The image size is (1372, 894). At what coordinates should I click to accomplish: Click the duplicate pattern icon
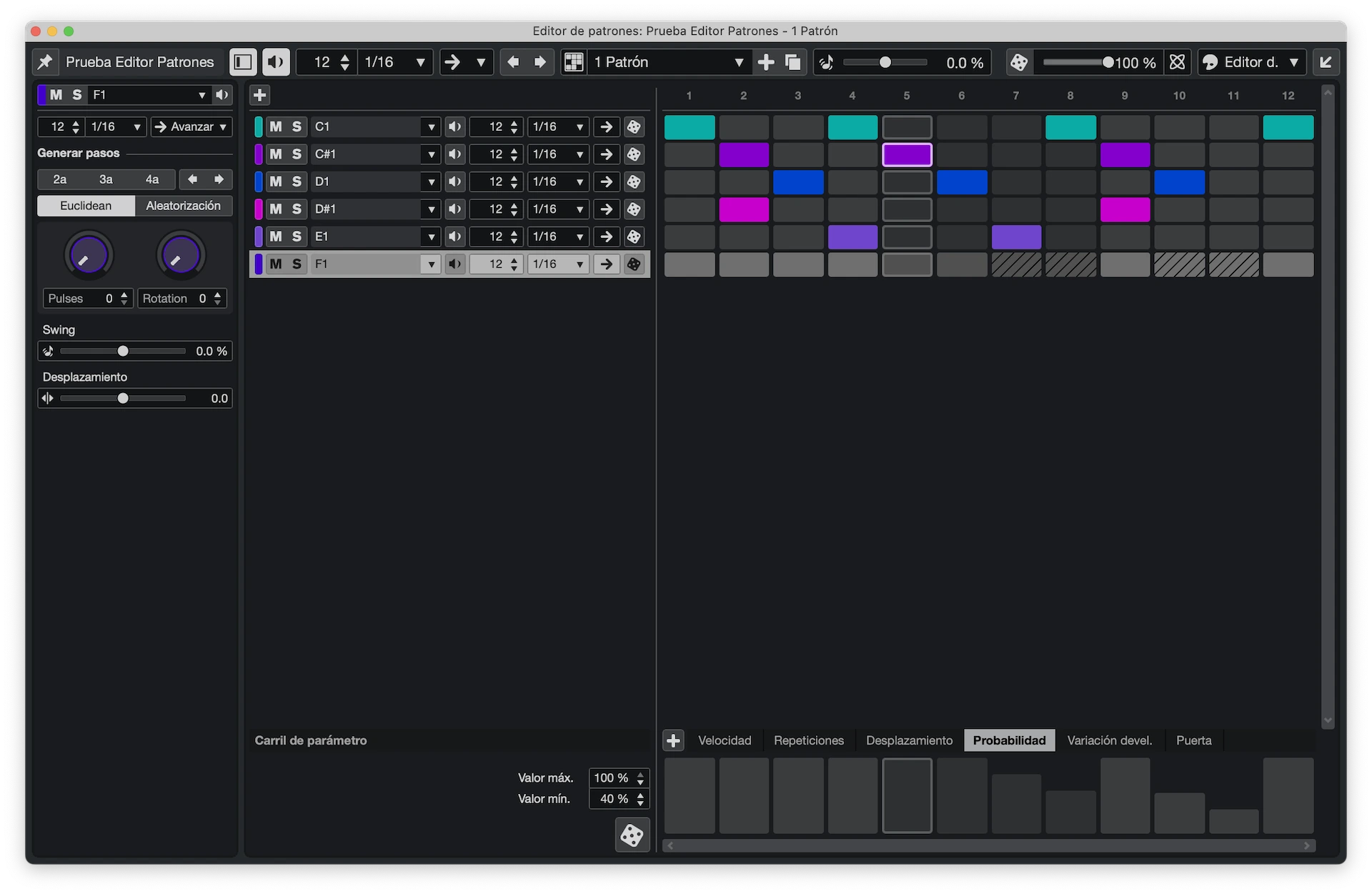click(x=792, y=62)
